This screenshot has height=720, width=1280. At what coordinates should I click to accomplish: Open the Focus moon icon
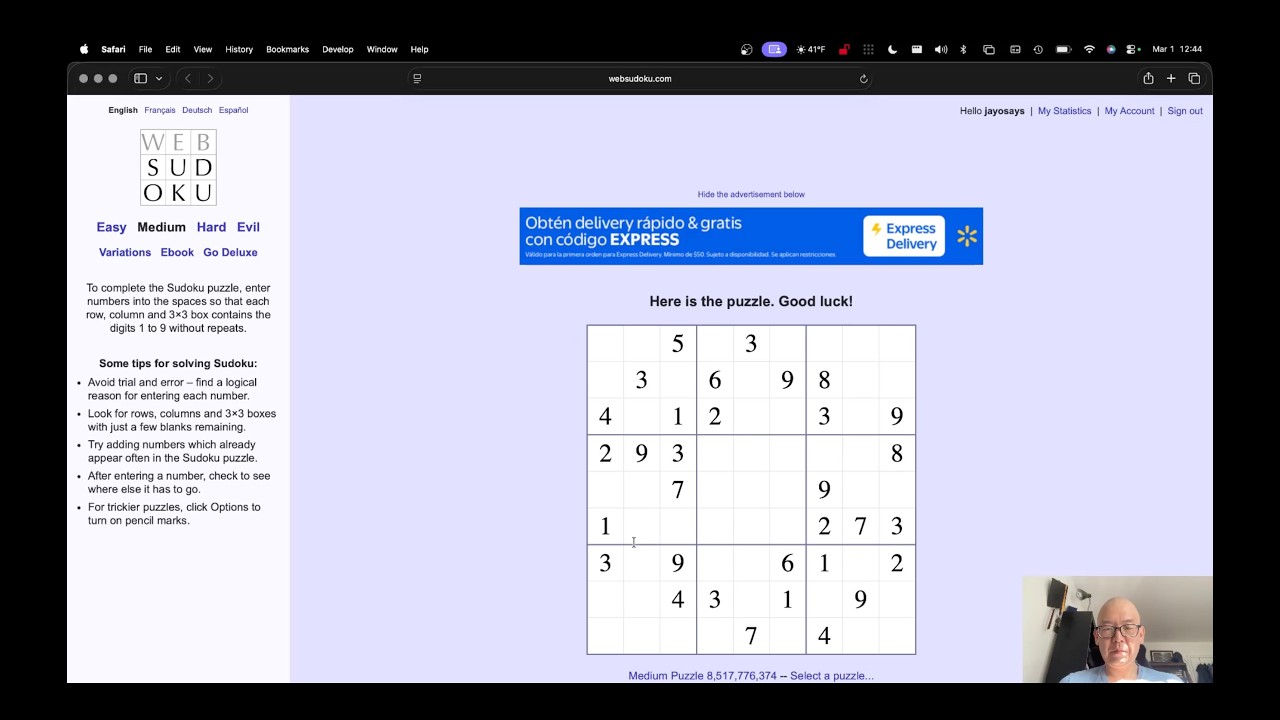coord(892,49)
